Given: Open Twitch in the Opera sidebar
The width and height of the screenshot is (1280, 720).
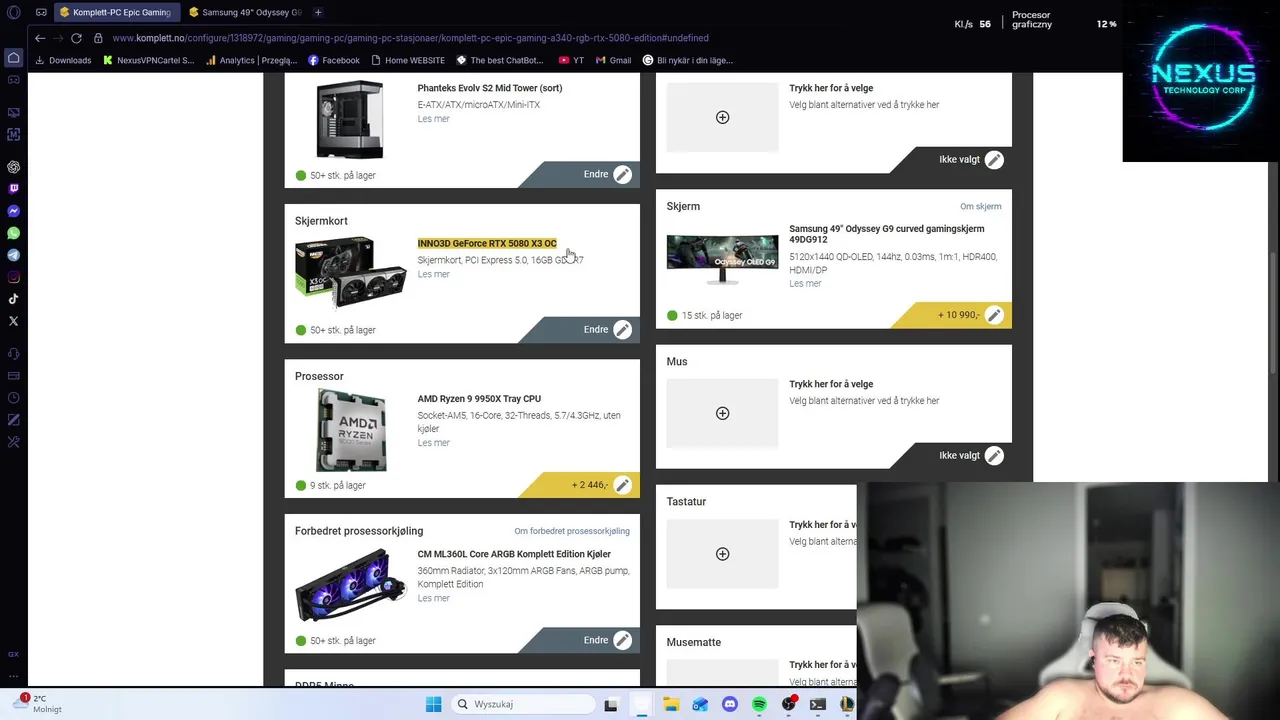Looking at the screenshot, I should click(14, 189).
